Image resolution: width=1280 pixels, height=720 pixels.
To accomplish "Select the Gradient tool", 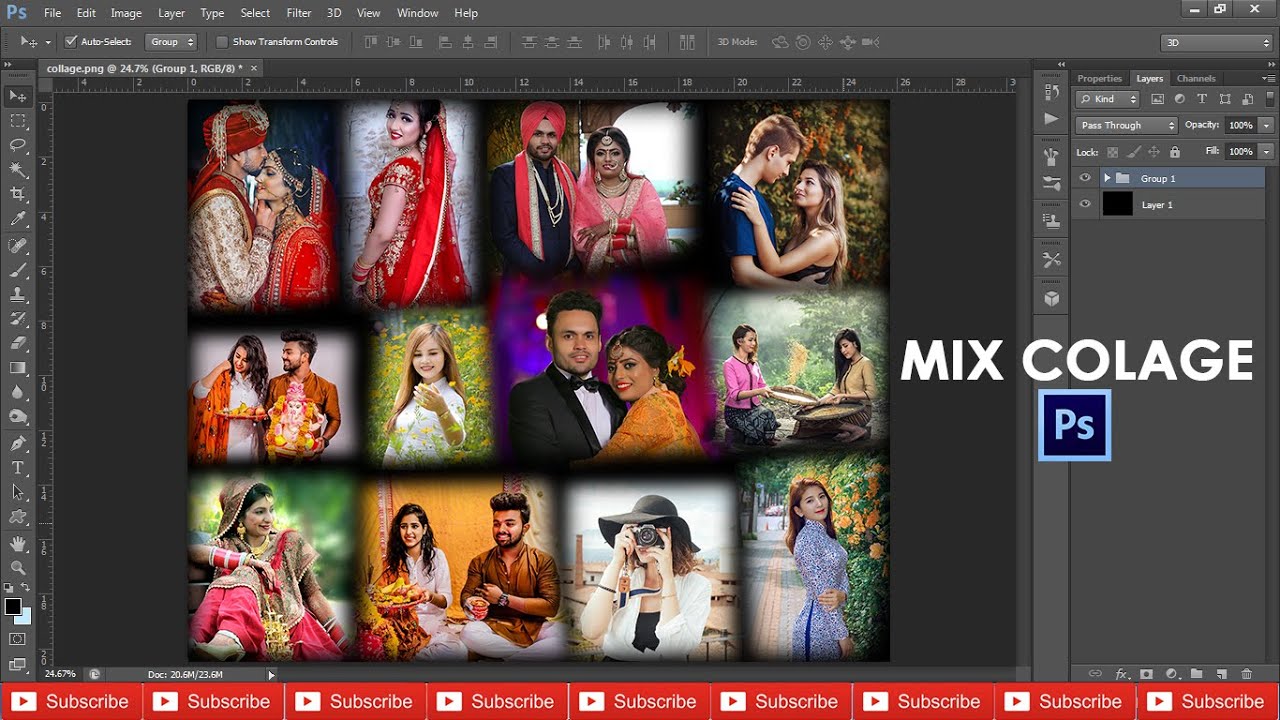I will pyautogui.click(x=18, y=368).
